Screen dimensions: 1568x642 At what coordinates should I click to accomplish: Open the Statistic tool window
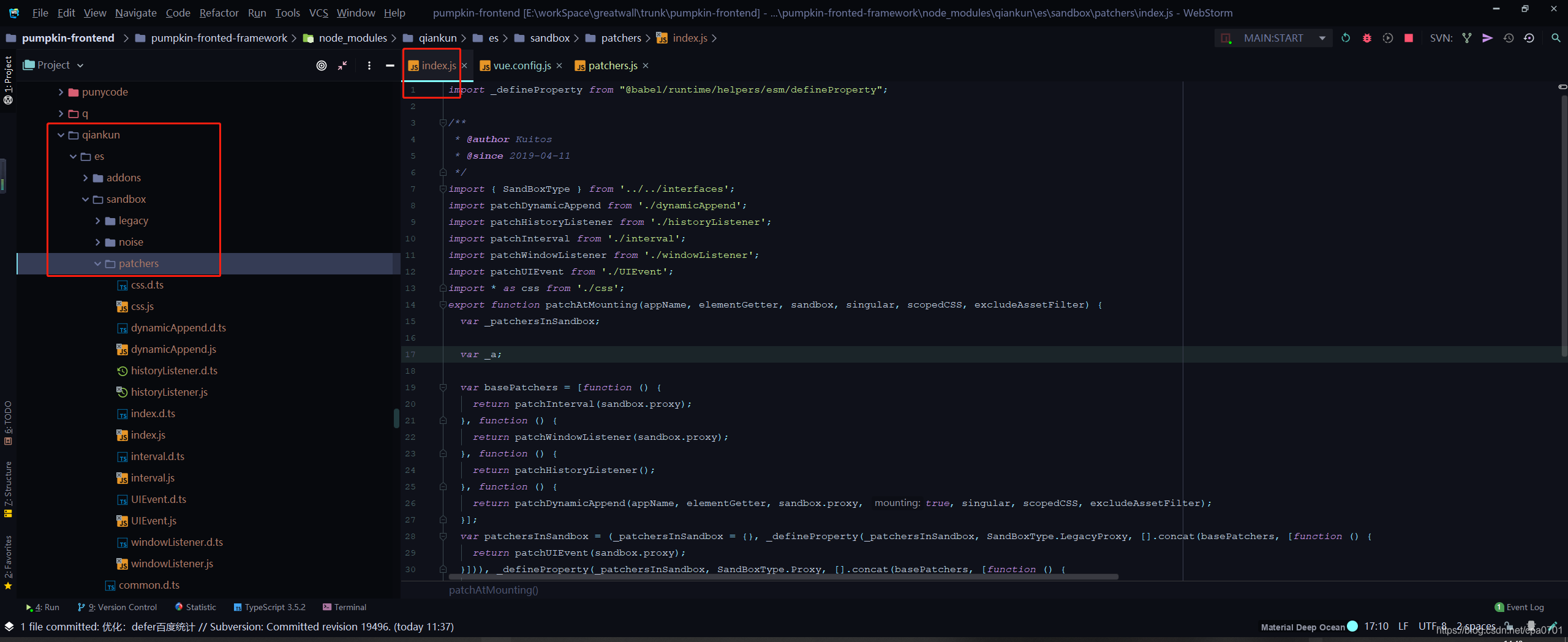tap(195, 607)
